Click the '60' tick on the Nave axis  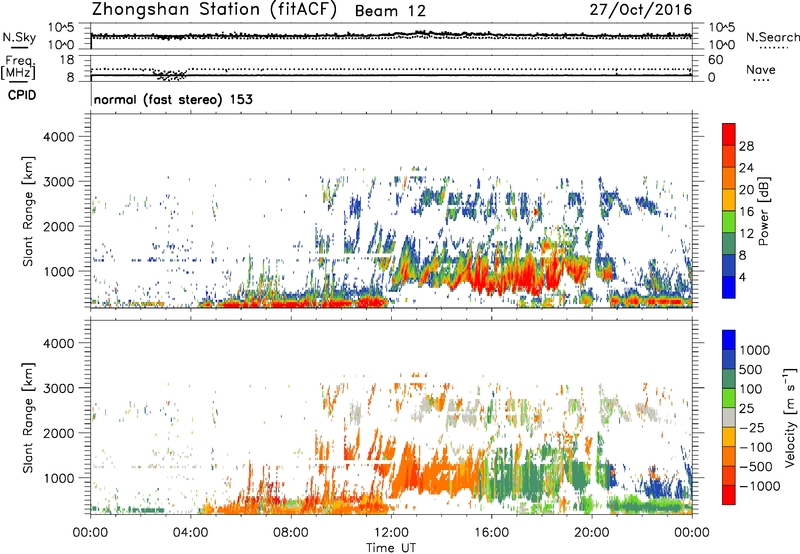pos(716,60)
